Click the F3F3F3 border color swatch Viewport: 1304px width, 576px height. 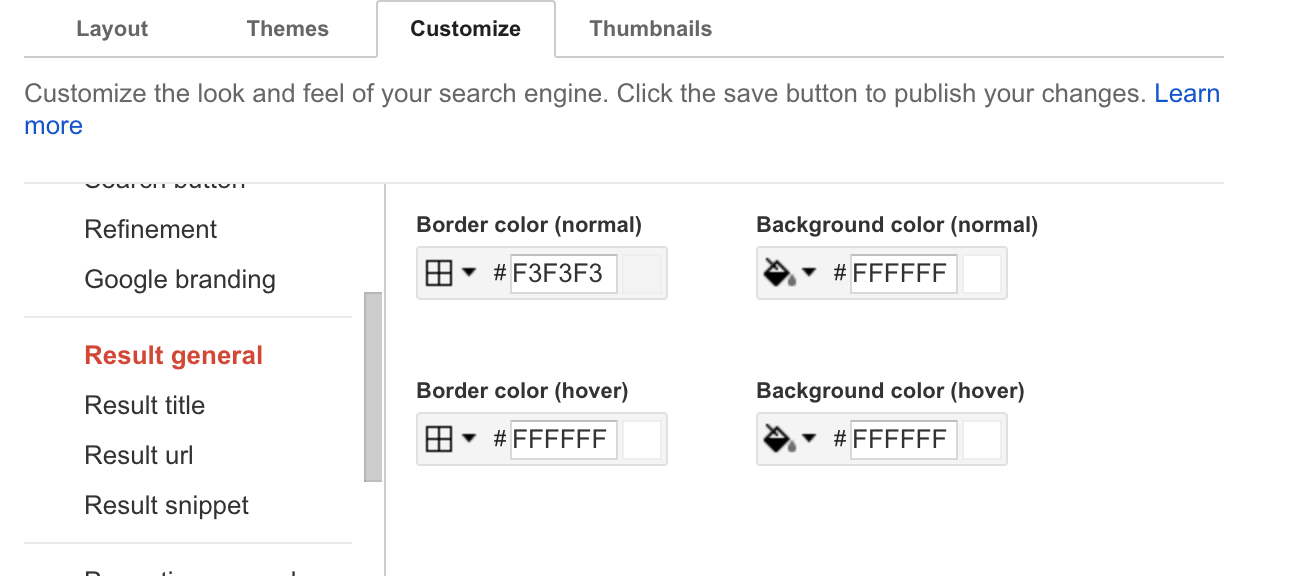pos(641,273)
